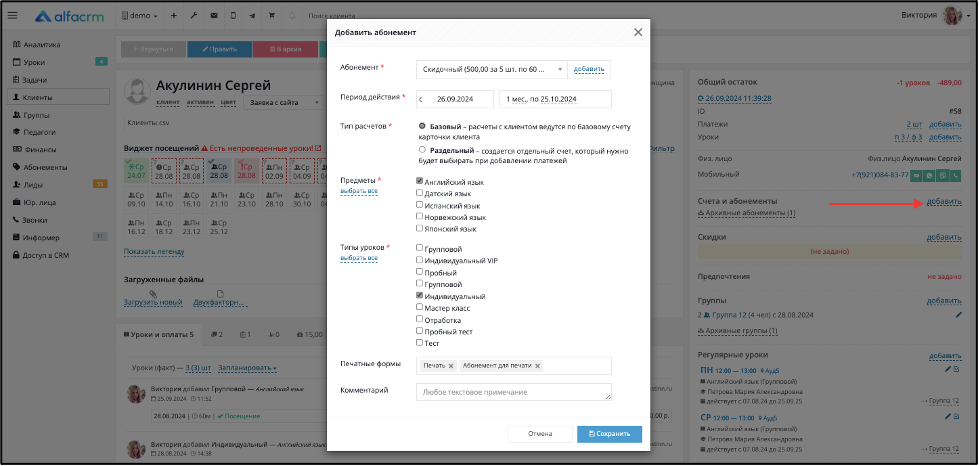
Task: Select the Раздельный calculation type radio
Action: pos(422,150)
